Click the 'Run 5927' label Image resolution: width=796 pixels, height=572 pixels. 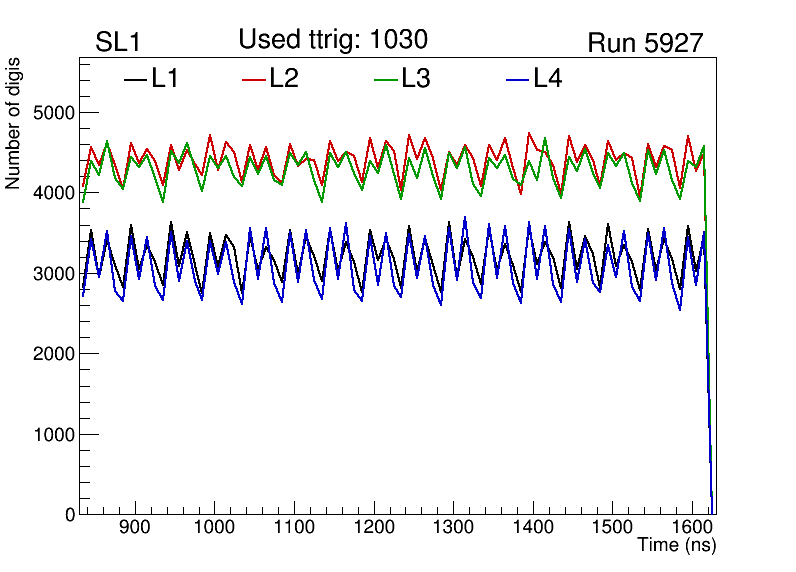(x=645, y=43)
